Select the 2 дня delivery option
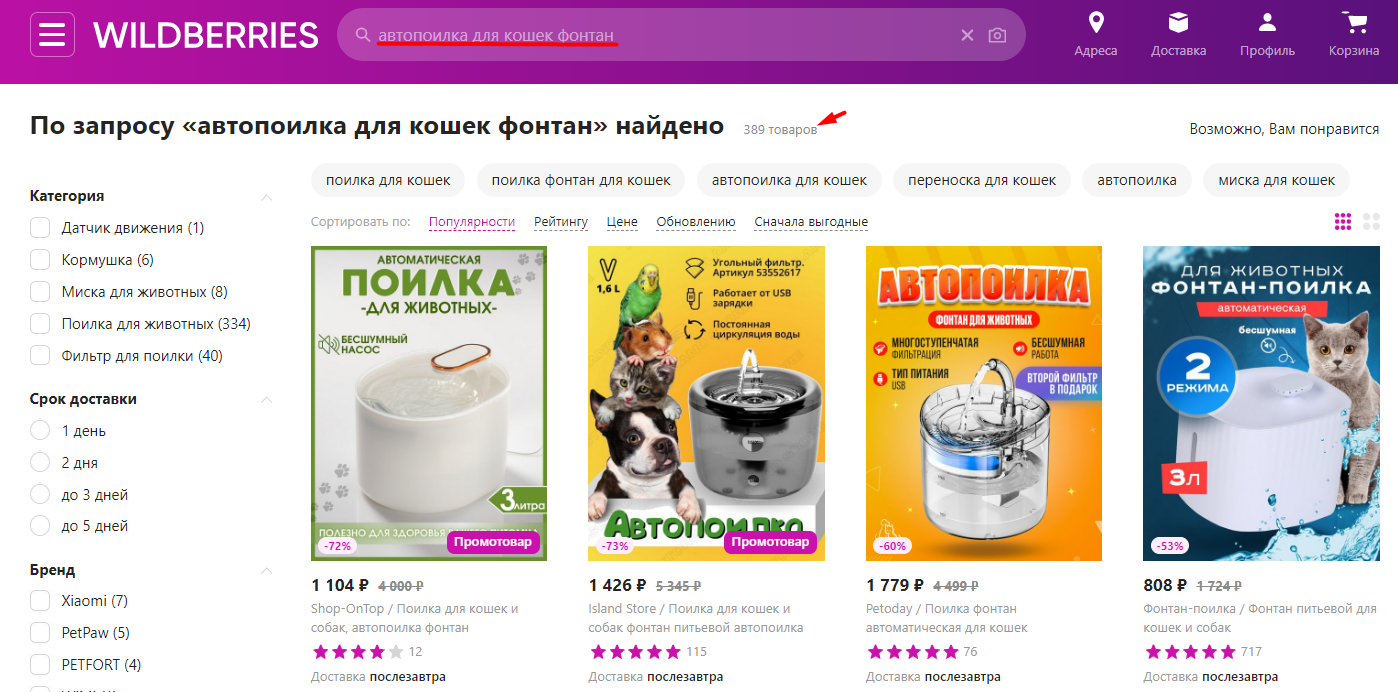 coord(40,463)
